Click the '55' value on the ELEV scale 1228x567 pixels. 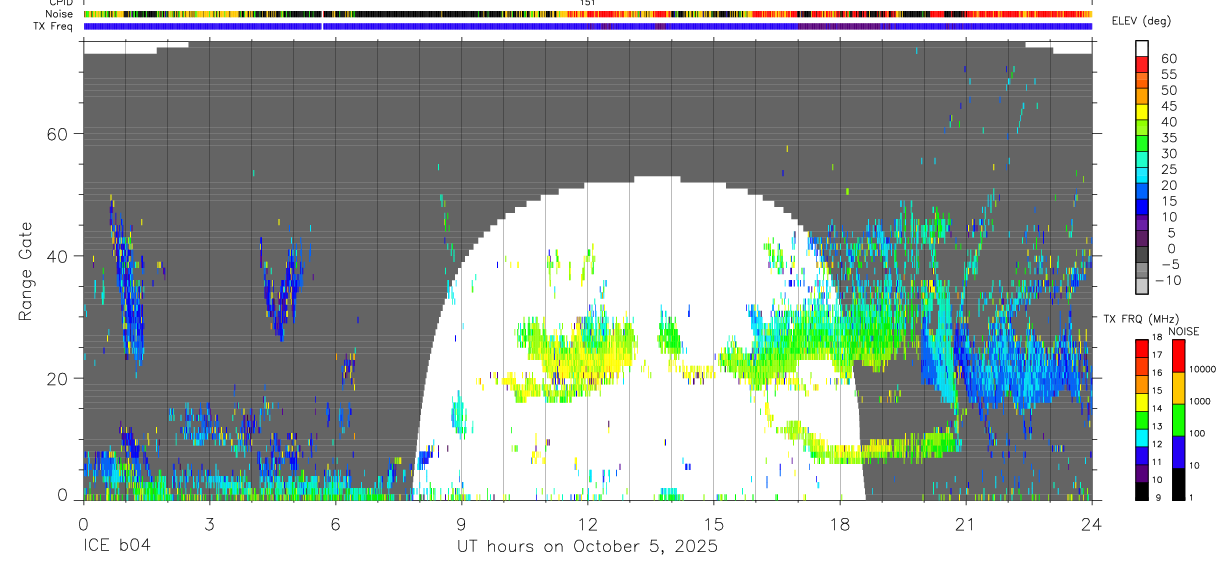click(1168, 74)
